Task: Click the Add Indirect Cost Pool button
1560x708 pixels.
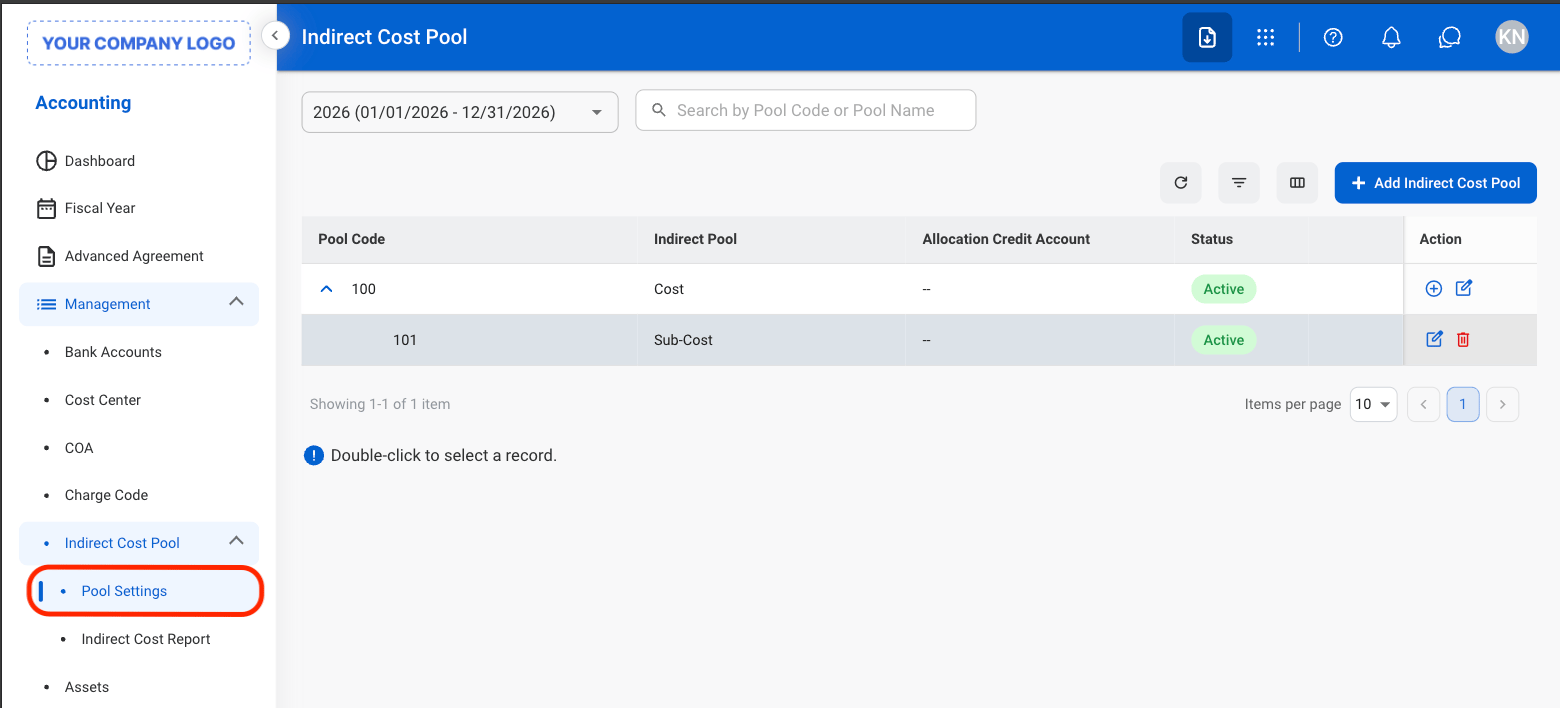Action: pos(1435,183)
